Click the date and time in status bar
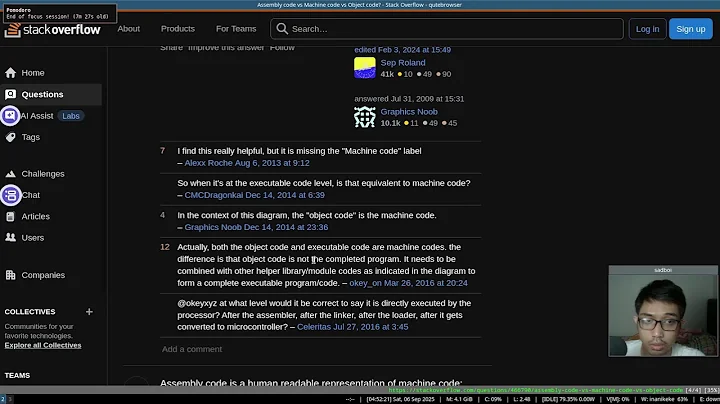 pyautogui.click(x=400, y=399)
